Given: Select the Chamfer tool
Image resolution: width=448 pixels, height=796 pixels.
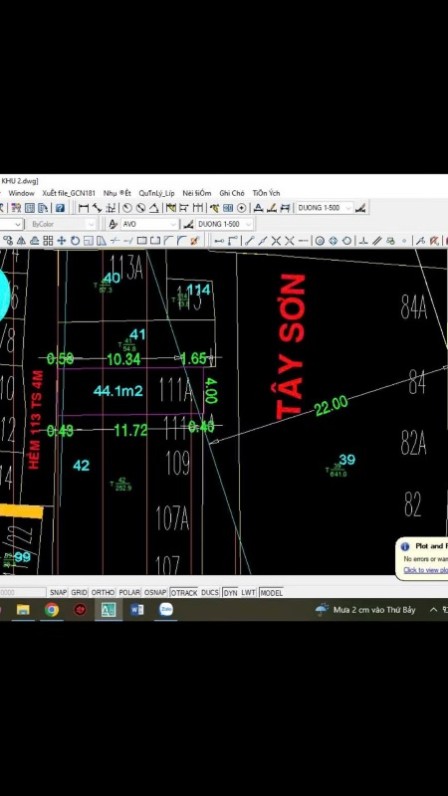Looking at the screenshot, I should pos(168,240).
